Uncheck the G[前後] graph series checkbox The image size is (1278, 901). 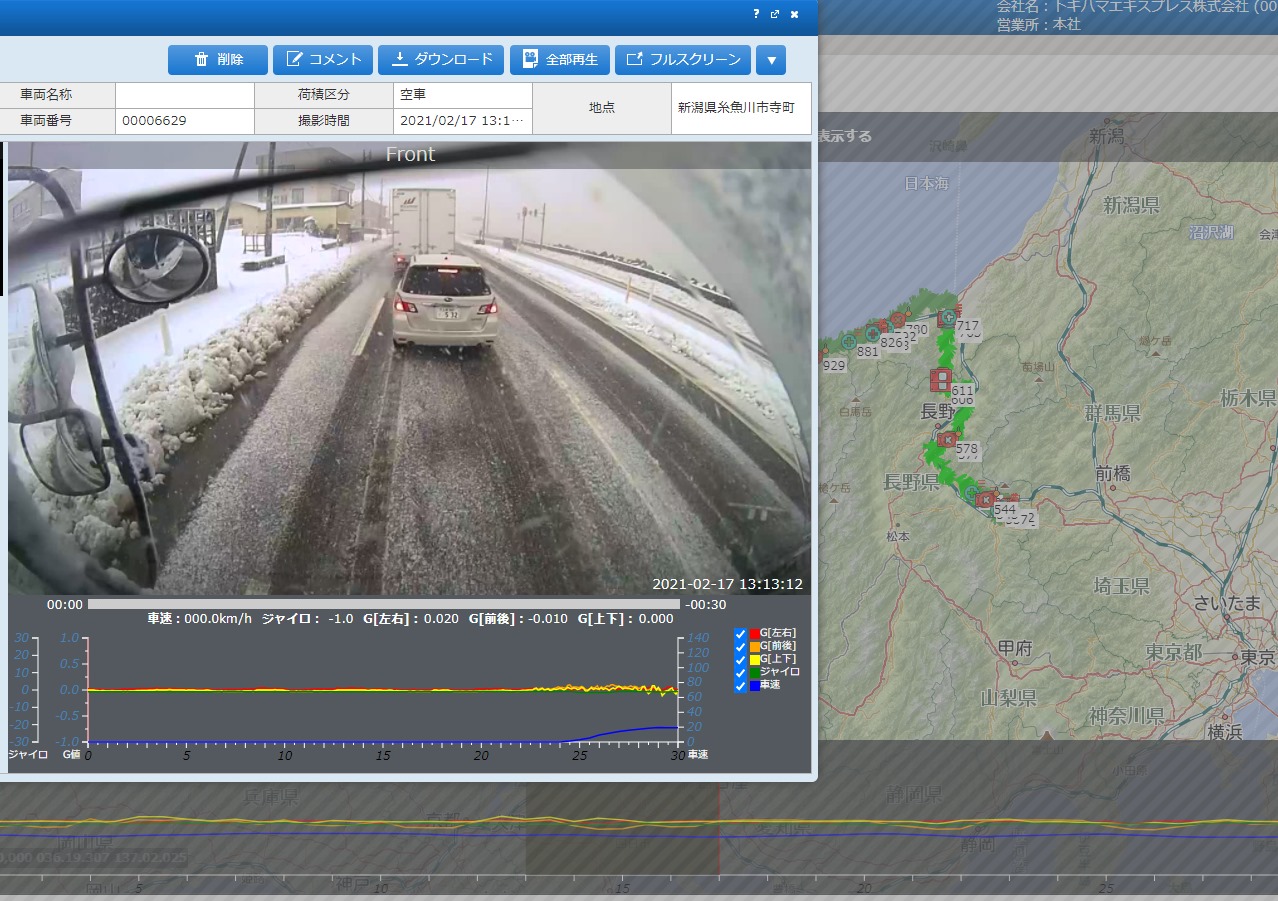tap(740, 647)
